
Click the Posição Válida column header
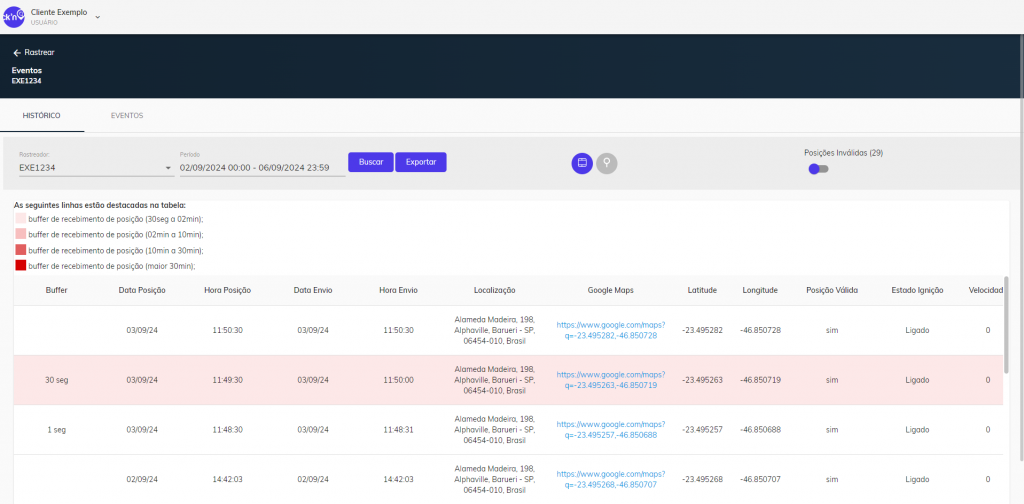point(831,291)
